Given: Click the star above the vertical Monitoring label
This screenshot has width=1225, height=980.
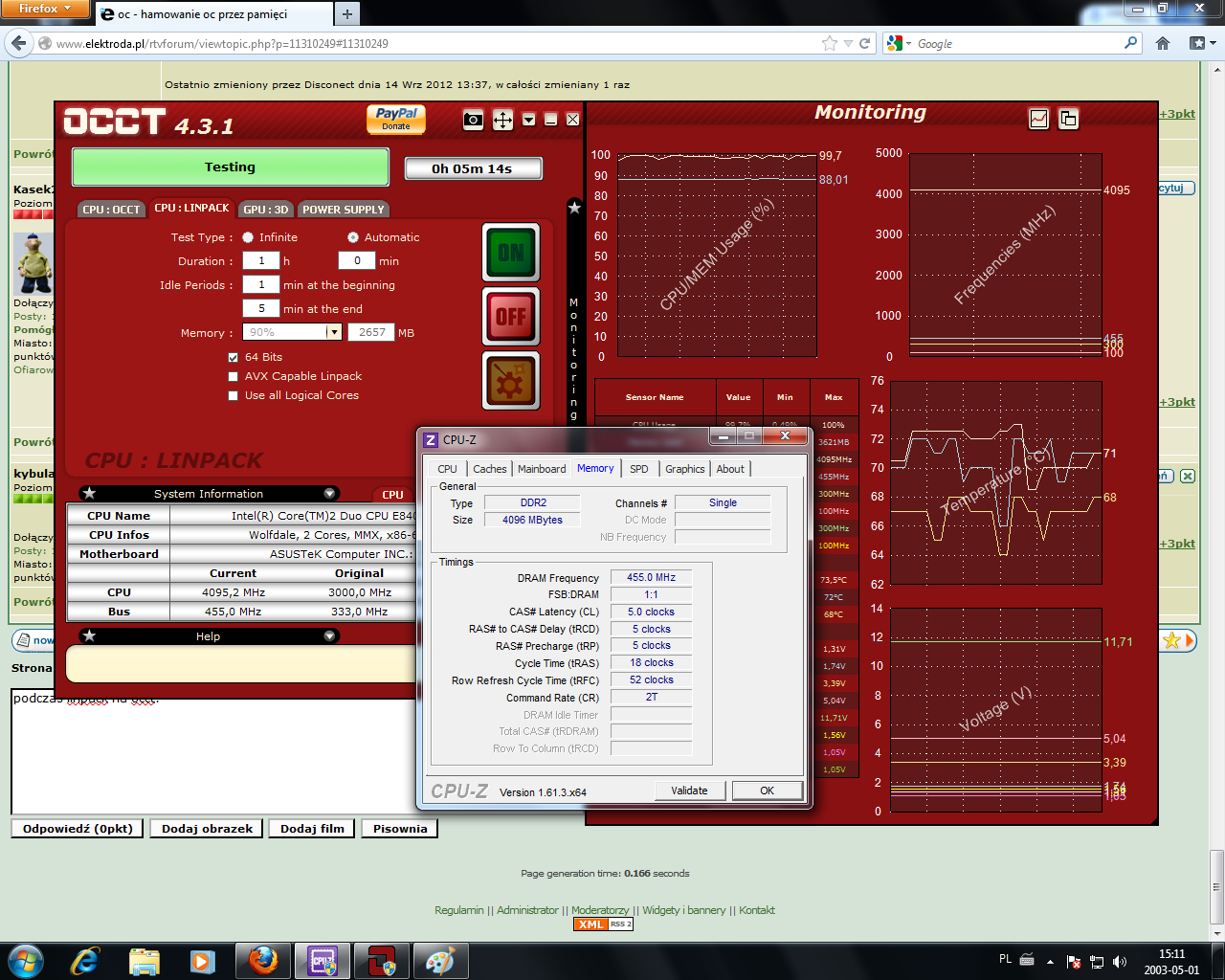Looking at the screenshot, I should point(574,208).
